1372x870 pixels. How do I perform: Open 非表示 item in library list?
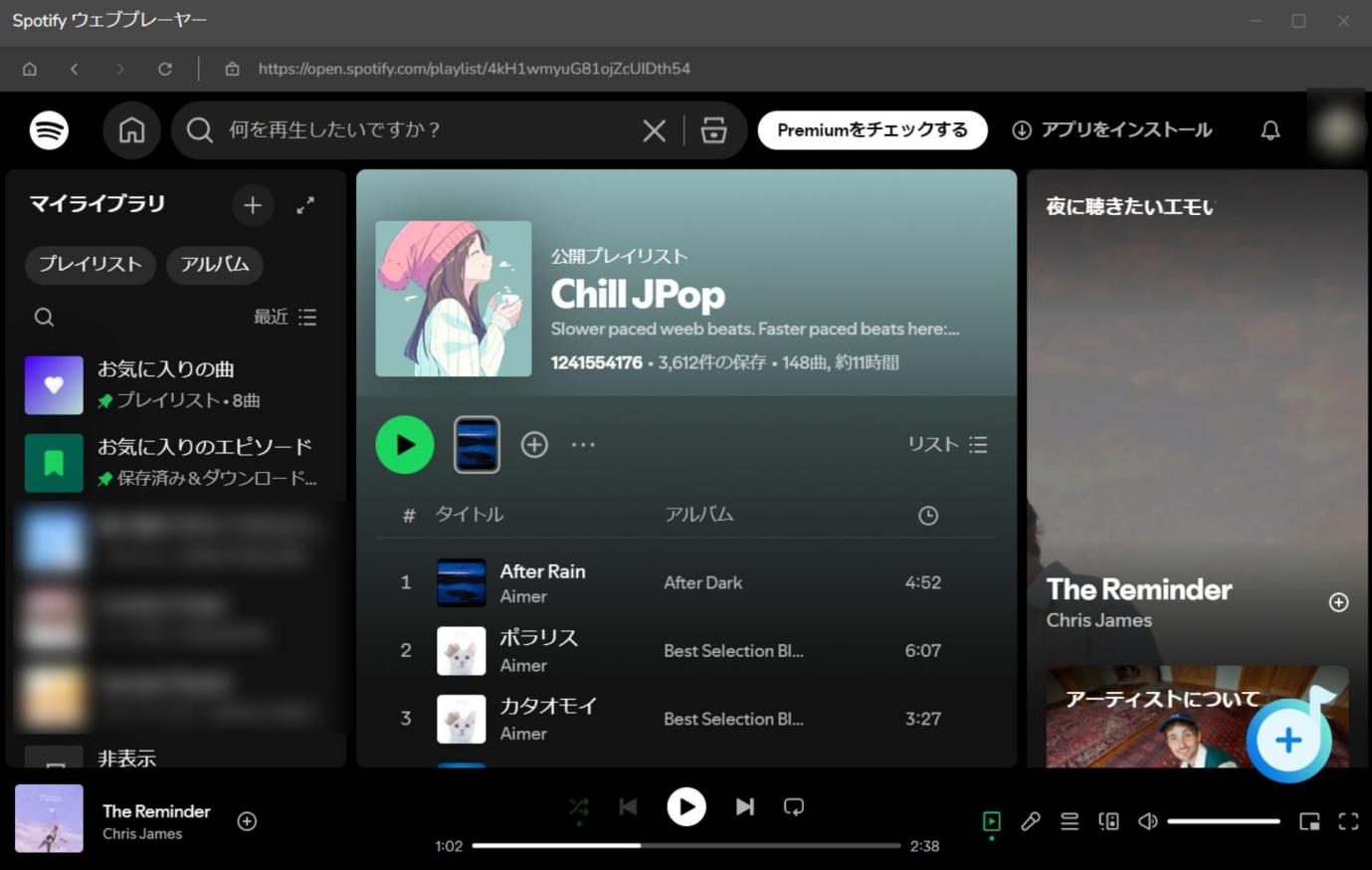pos(176,757)
